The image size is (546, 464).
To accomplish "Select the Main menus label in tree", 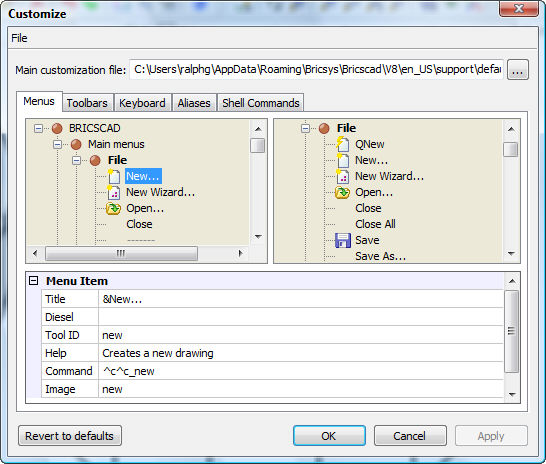I will [x=116, y=144].
